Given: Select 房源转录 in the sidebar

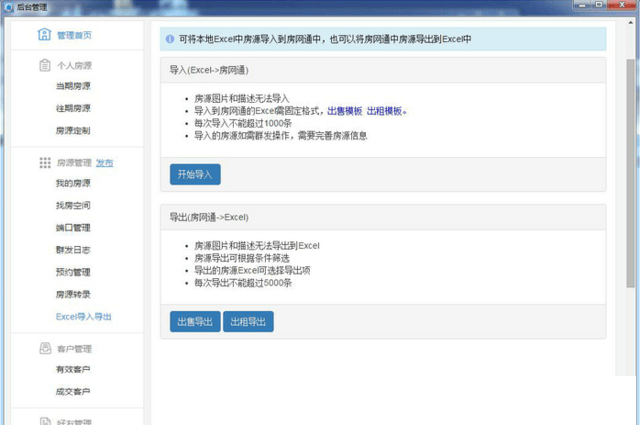Looking at the screenshot, I should [73, 294].
